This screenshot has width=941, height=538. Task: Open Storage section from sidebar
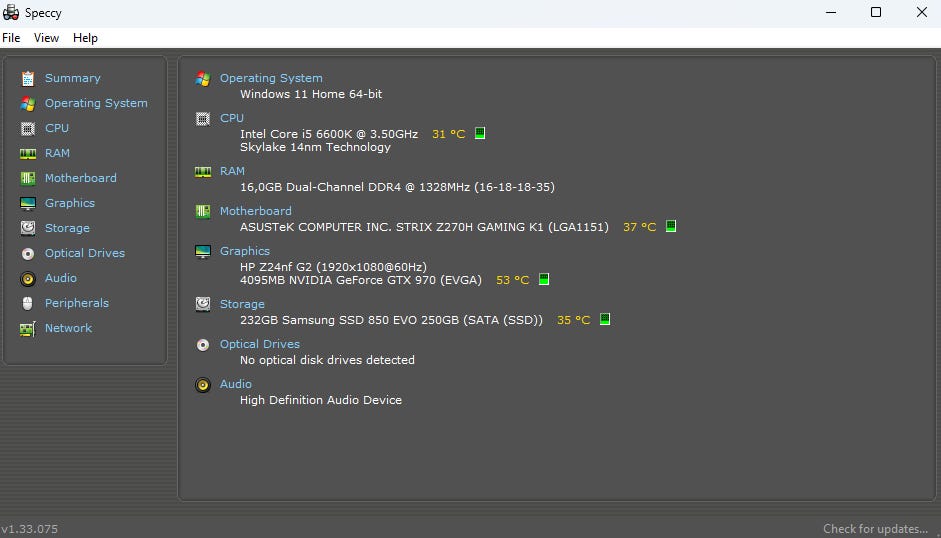[x=67, y=228]
